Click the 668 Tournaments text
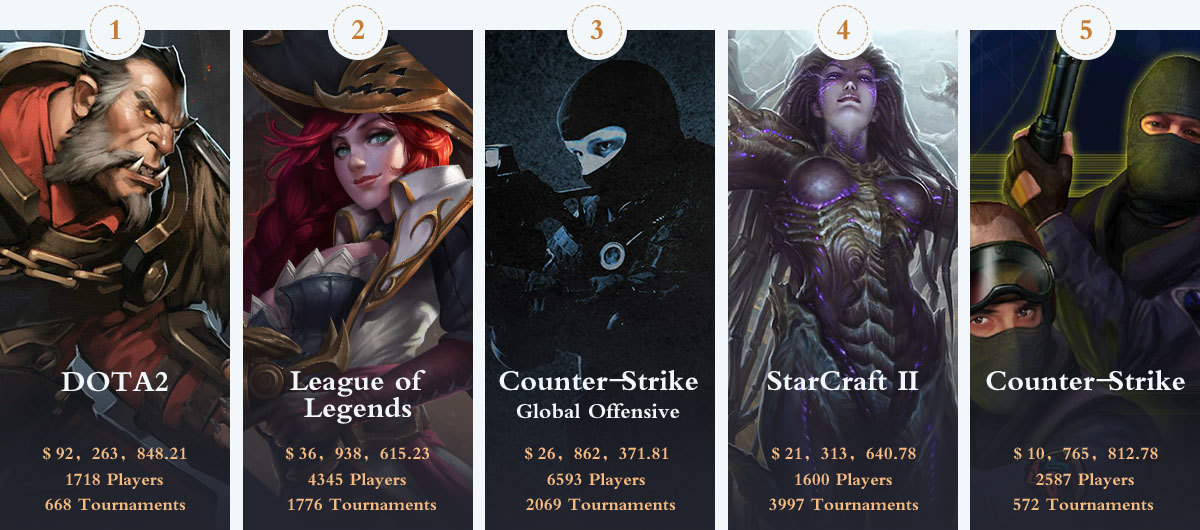The image size is (1200, 530). click(x=115, y=505)
